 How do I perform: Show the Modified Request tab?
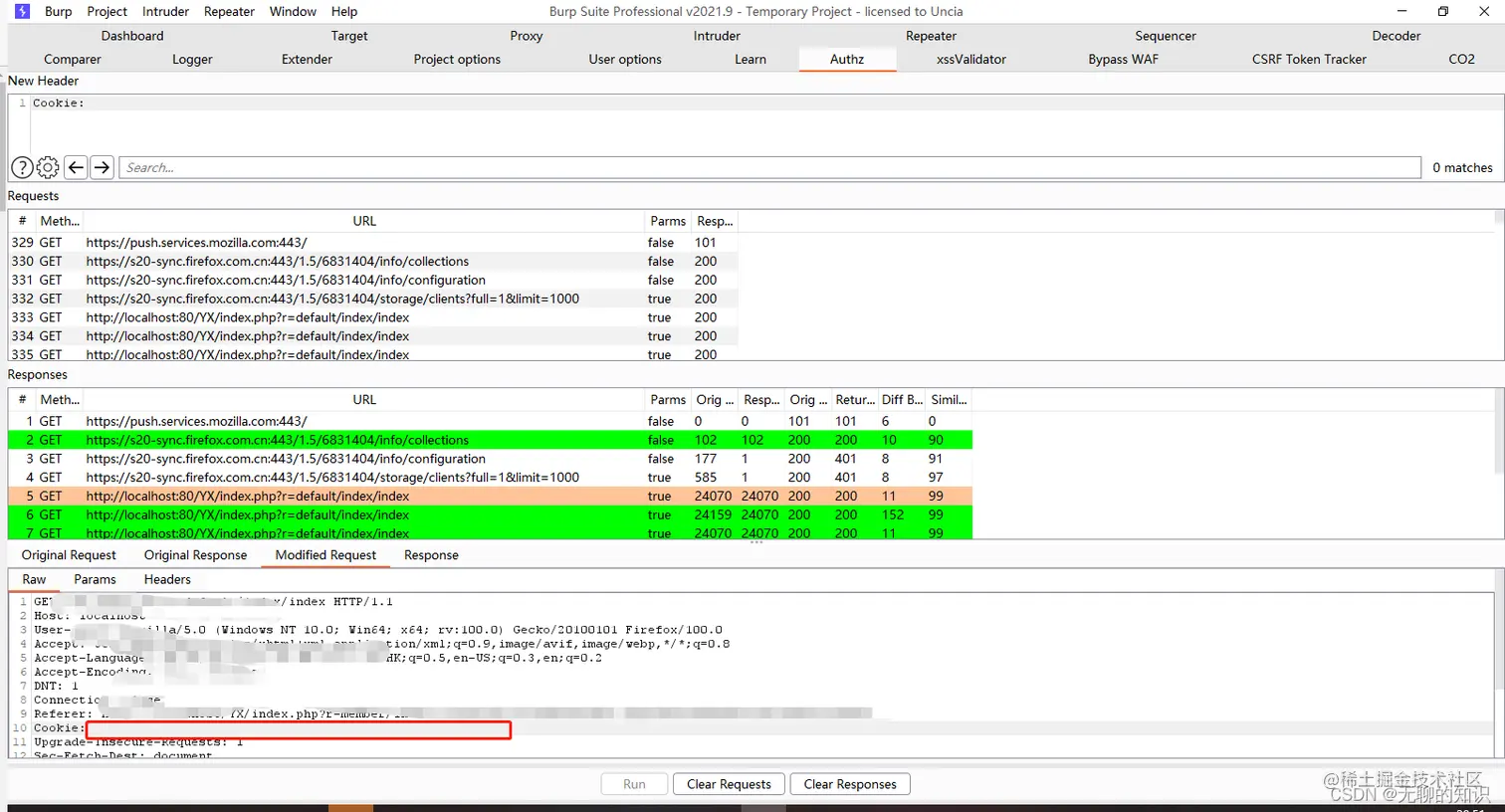[x=325, y=555]
